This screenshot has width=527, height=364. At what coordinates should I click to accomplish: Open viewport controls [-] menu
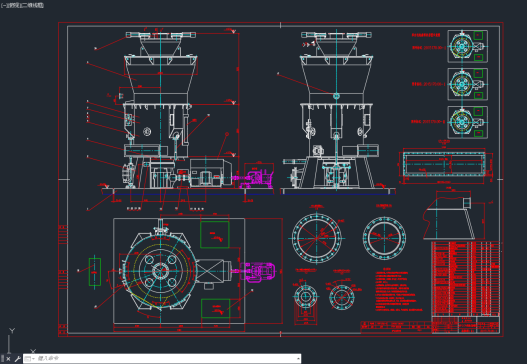[x=3, y=5]
